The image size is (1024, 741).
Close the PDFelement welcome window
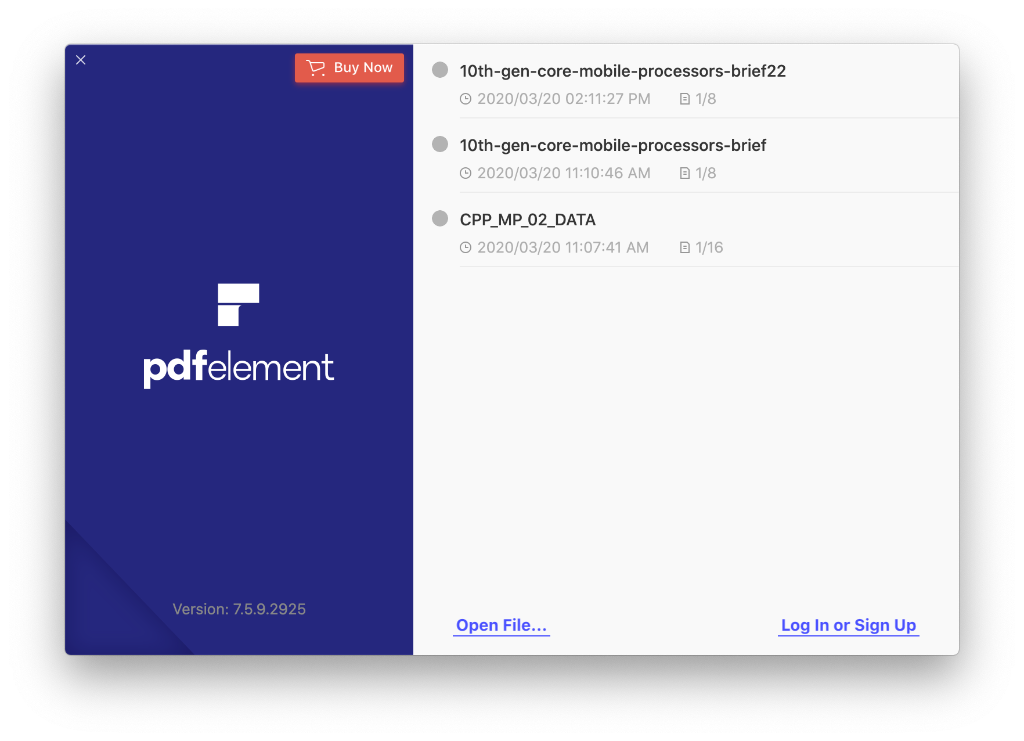click(81, 60)
